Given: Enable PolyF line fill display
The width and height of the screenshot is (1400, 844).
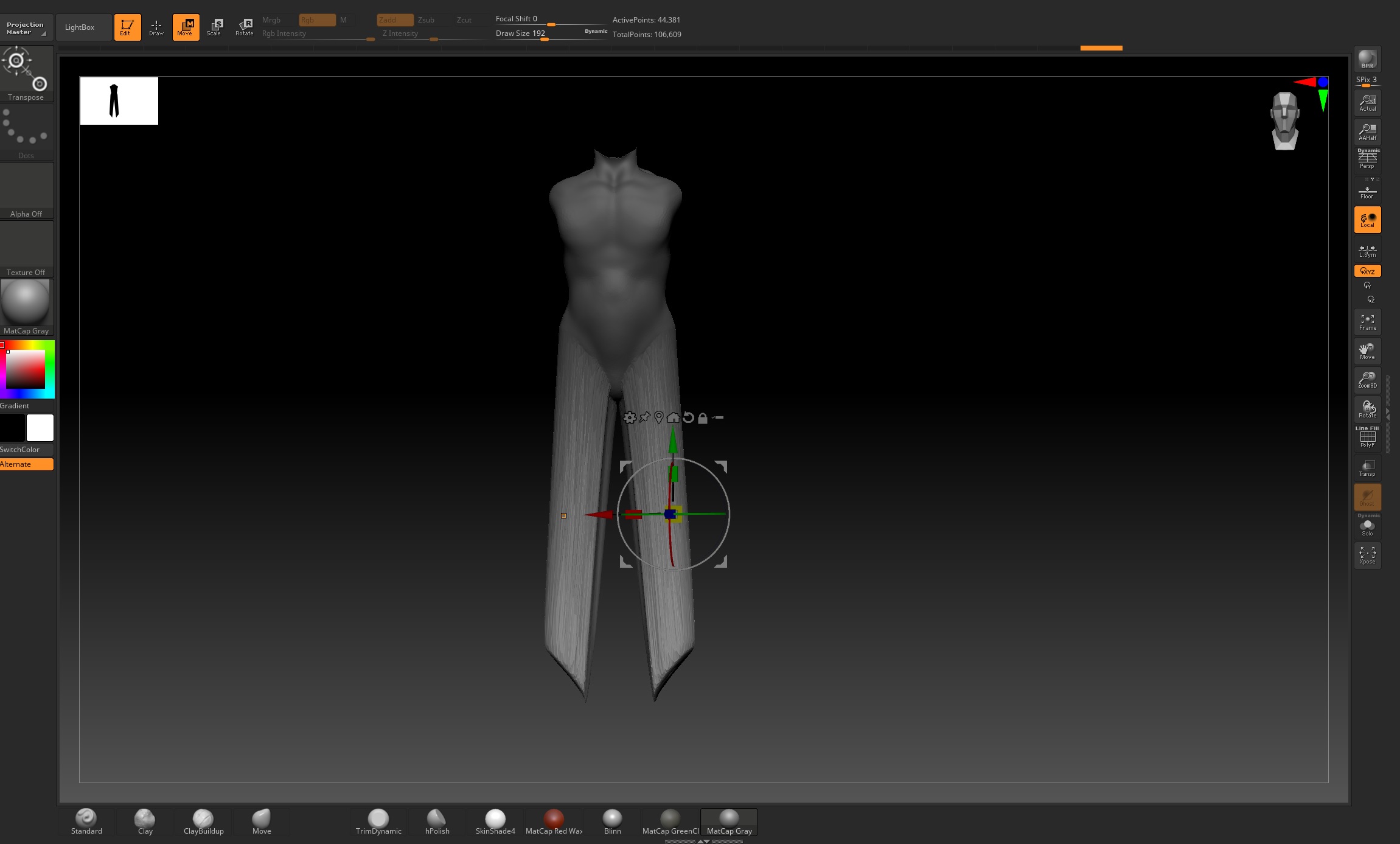Looking at the screenshot, I should (x=1367, y=438).
